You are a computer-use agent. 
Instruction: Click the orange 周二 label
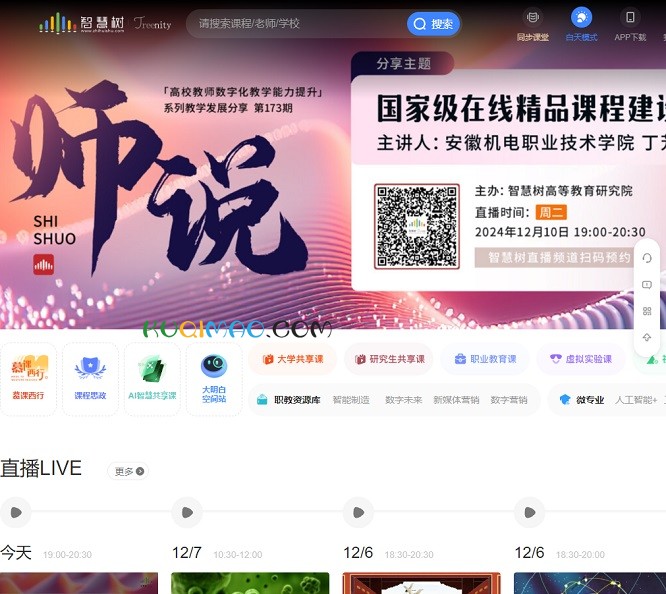tap(551, 212)
